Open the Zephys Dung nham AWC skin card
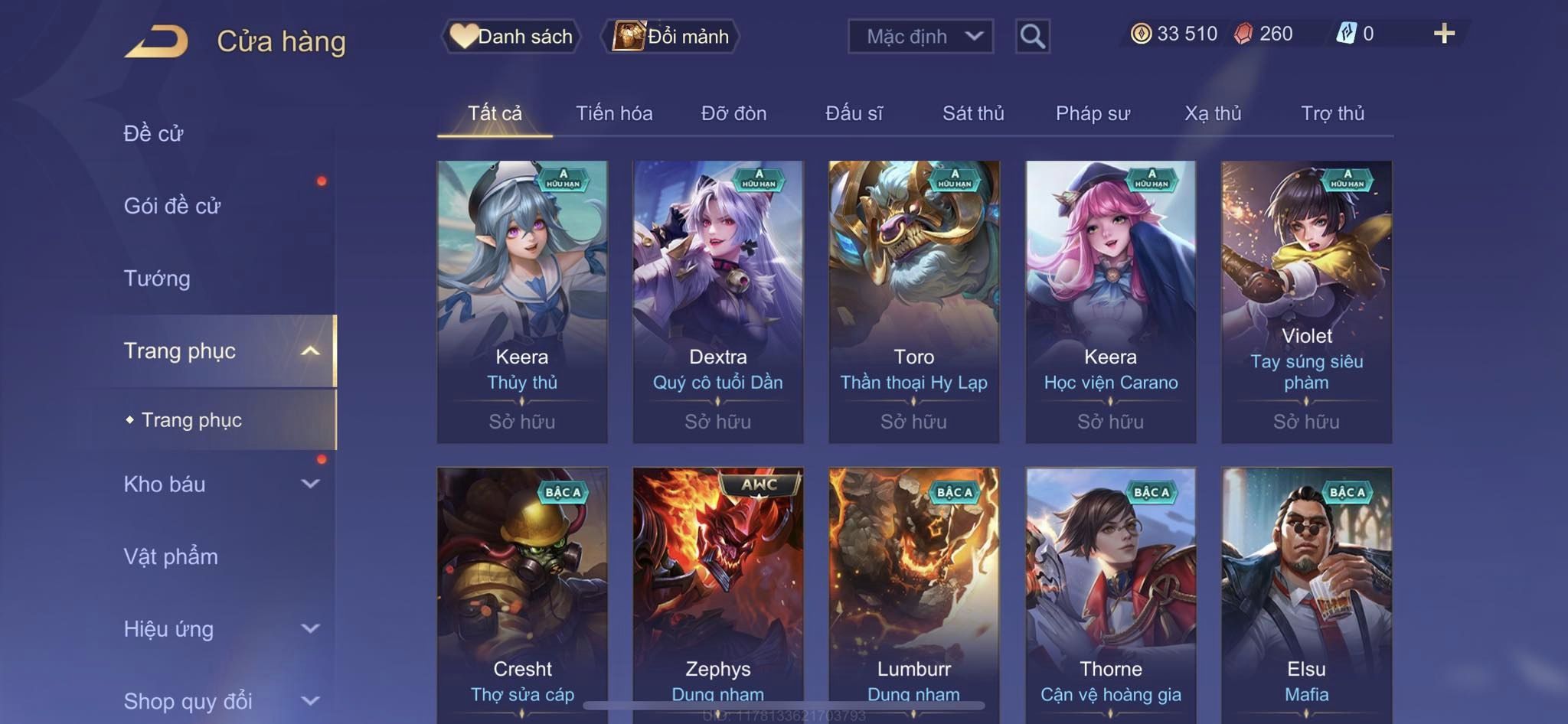The width and height of the screenshot is (1568, 724). [x=717, y=595]
